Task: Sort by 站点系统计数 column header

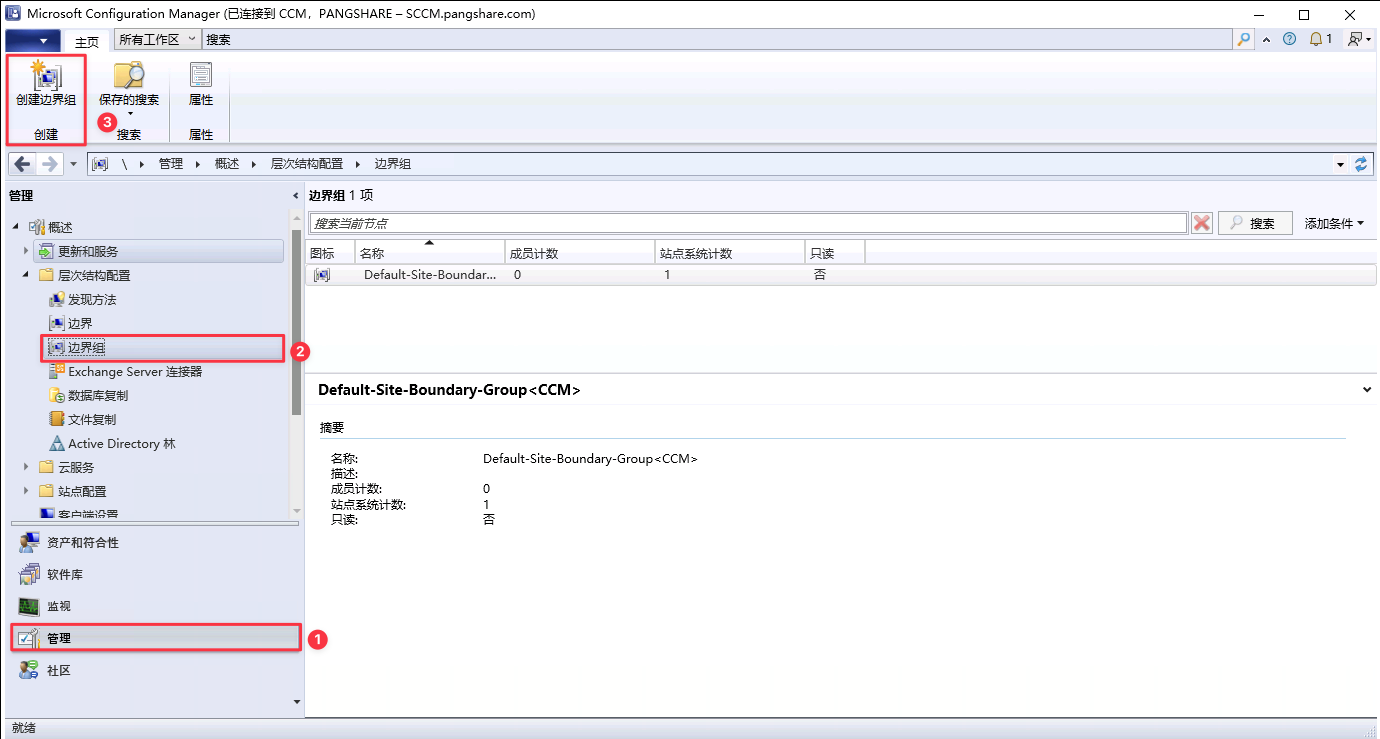Action: pos(730,253)
